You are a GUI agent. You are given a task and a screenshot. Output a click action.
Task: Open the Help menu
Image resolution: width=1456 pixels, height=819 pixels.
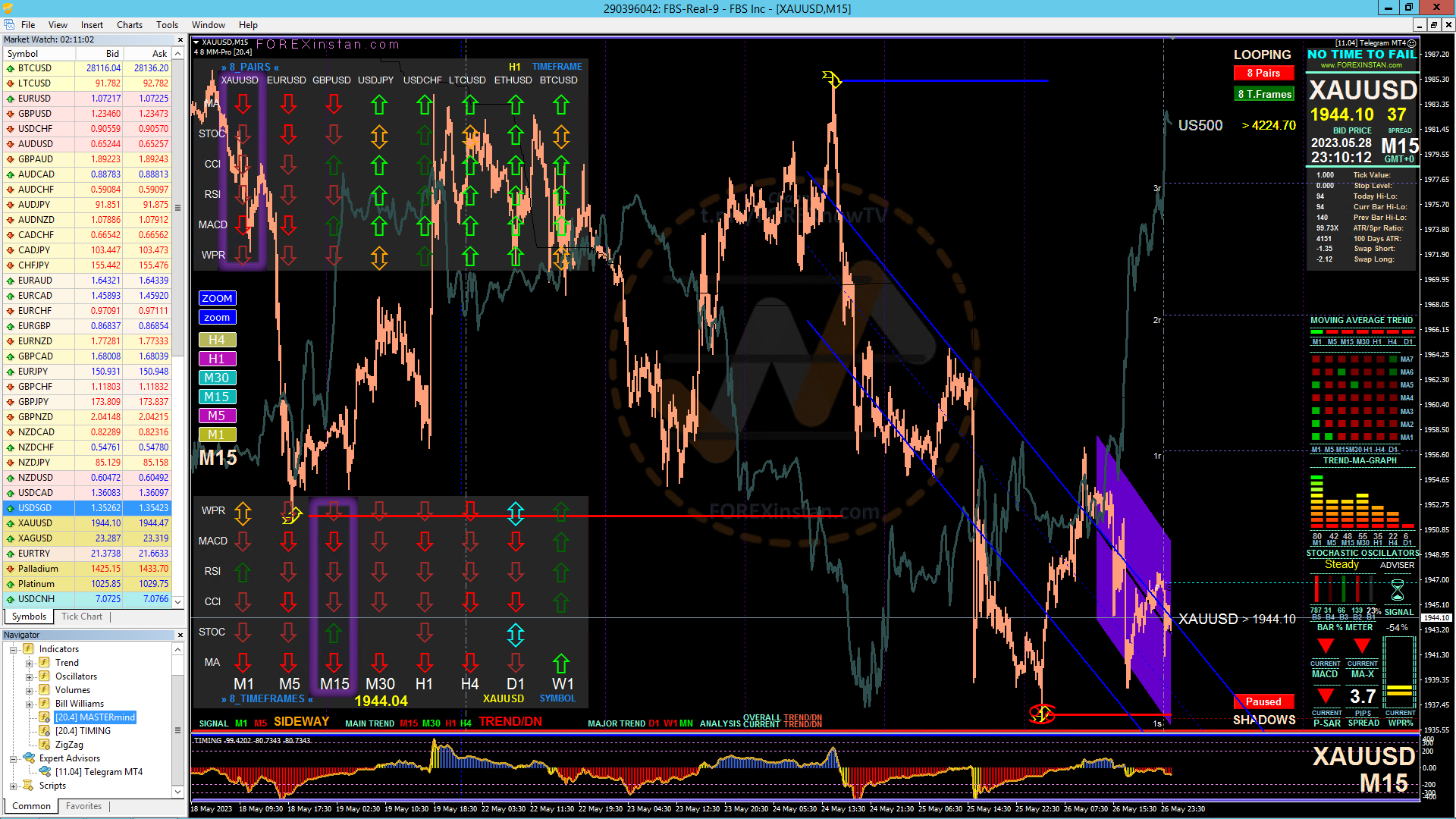248,25
